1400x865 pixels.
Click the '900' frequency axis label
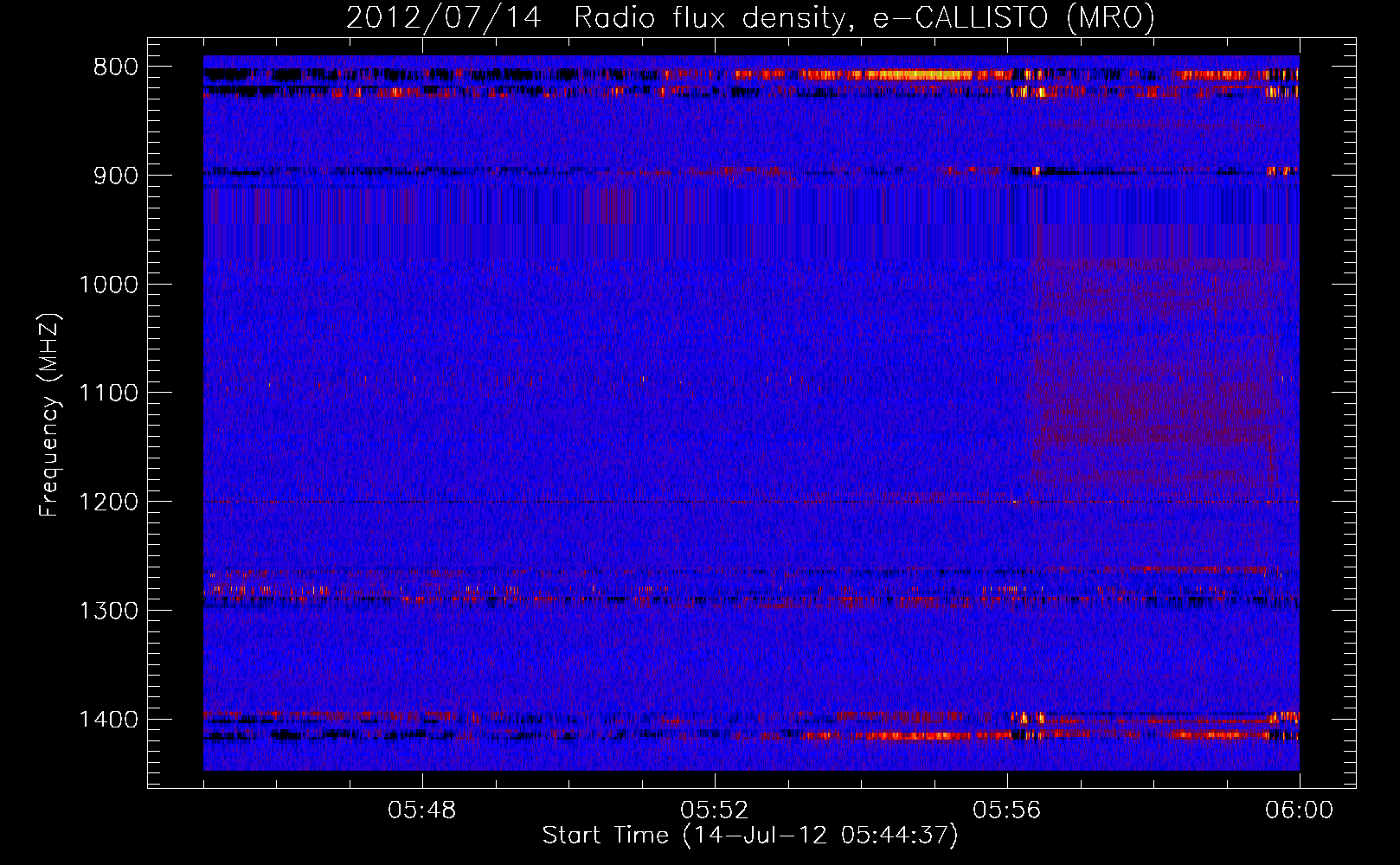tap(116, 176)
